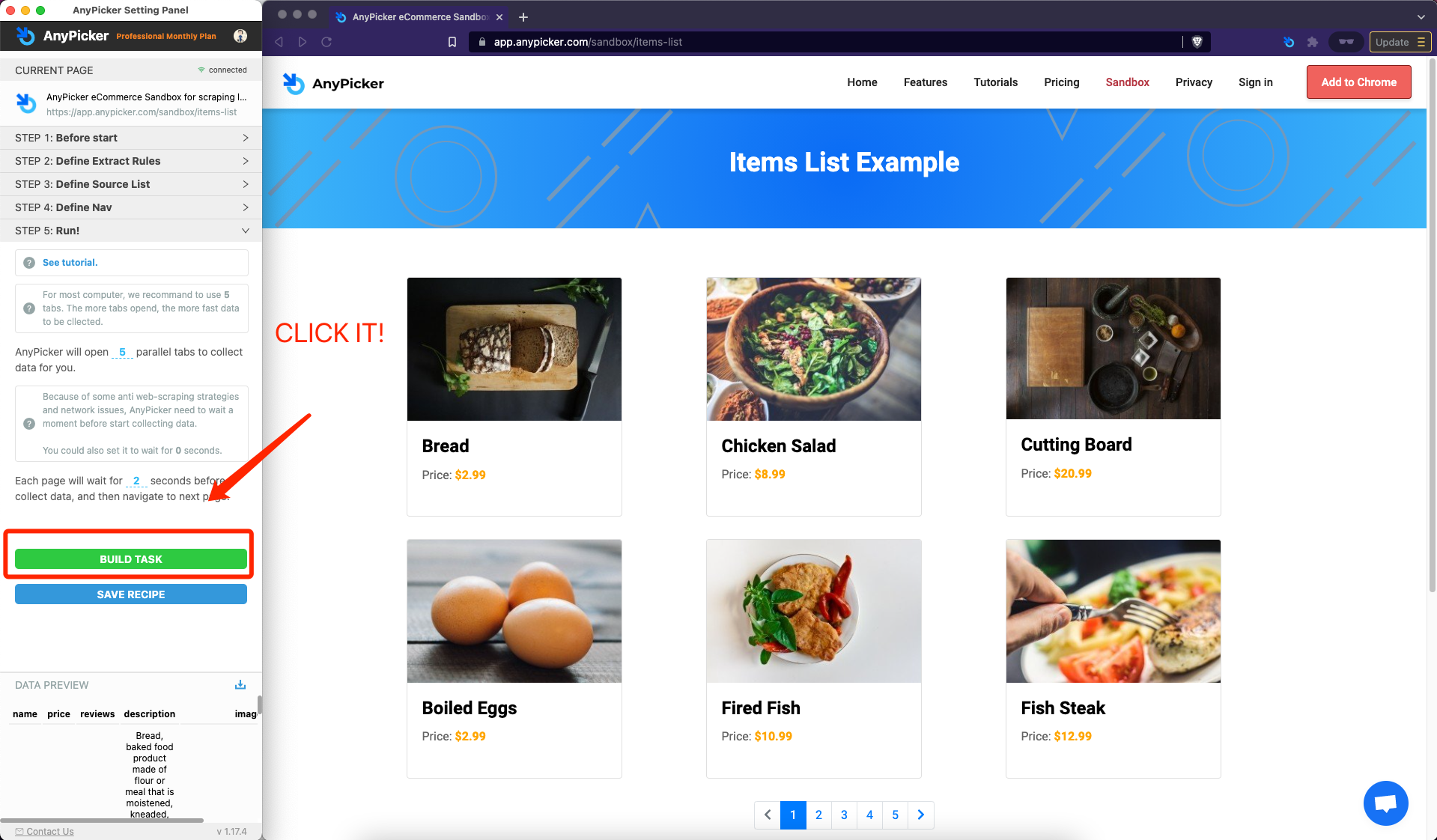The image size is (1437, 840).
Task: Open the chat support bubble icon
Action: [1385, 803]
